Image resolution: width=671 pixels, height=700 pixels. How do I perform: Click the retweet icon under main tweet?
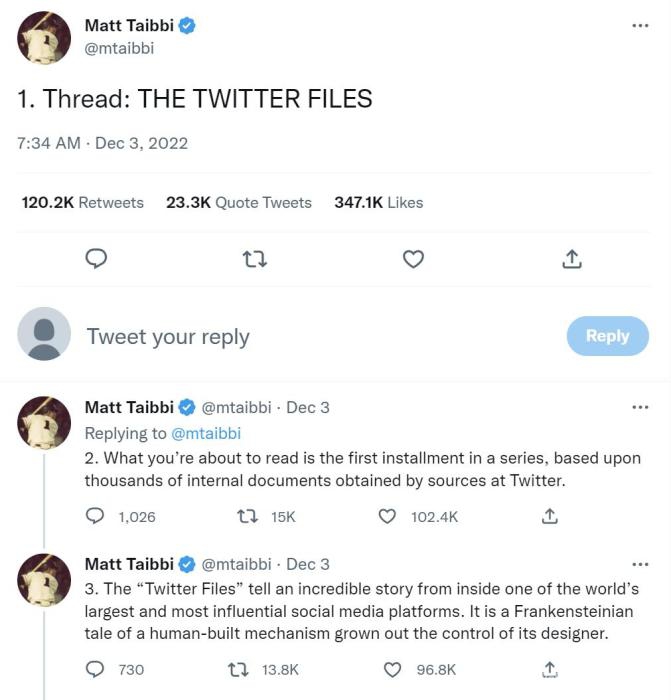[255, 259]
